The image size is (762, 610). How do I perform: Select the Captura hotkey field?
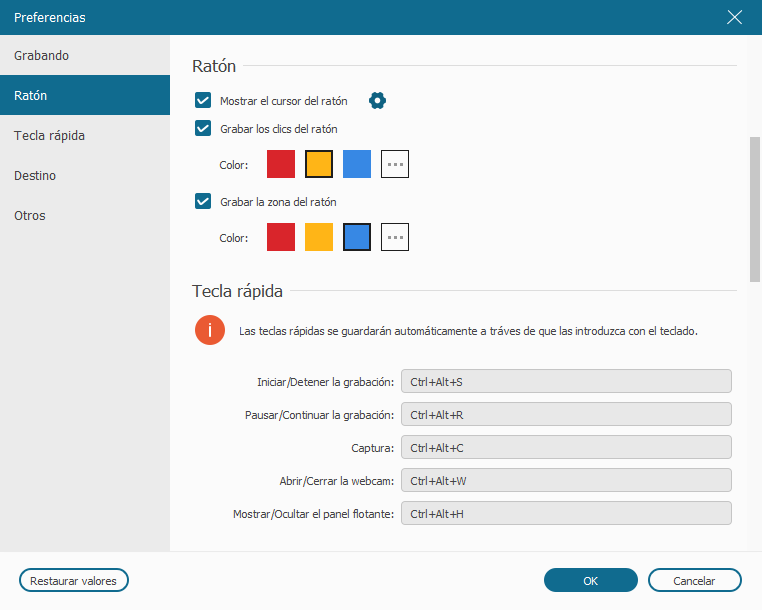coord(566,447)
